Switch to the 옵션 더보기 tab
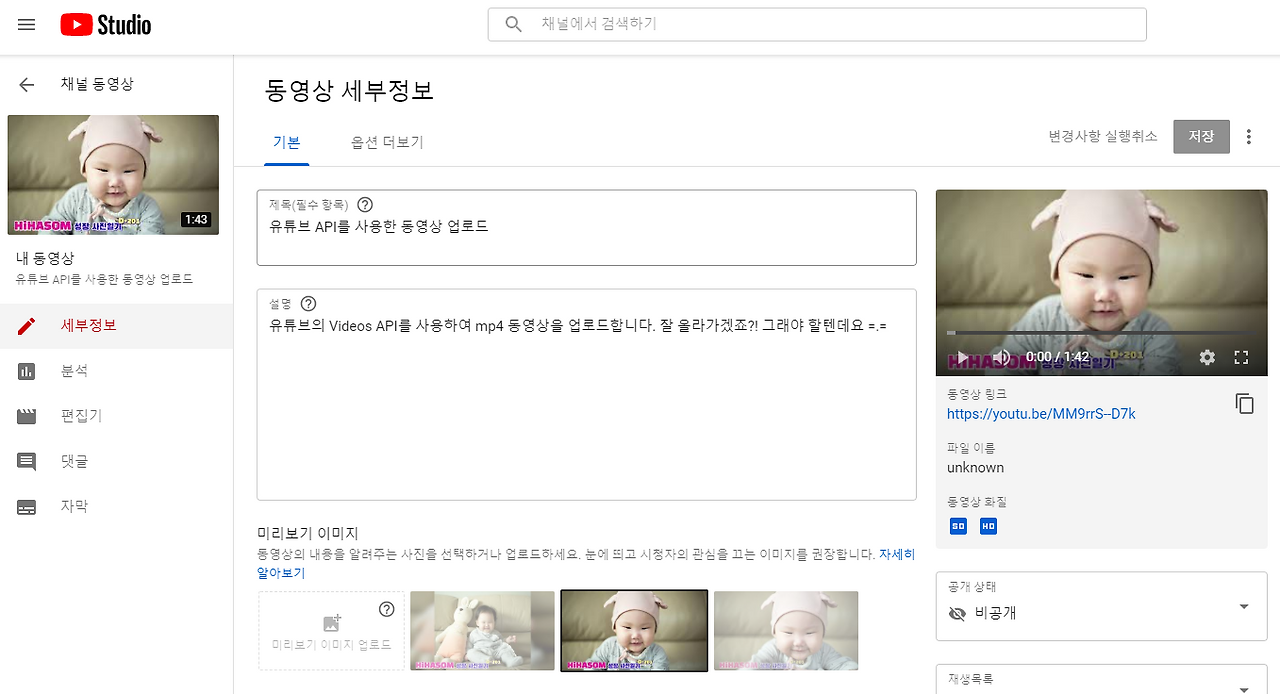 [387, 143]
